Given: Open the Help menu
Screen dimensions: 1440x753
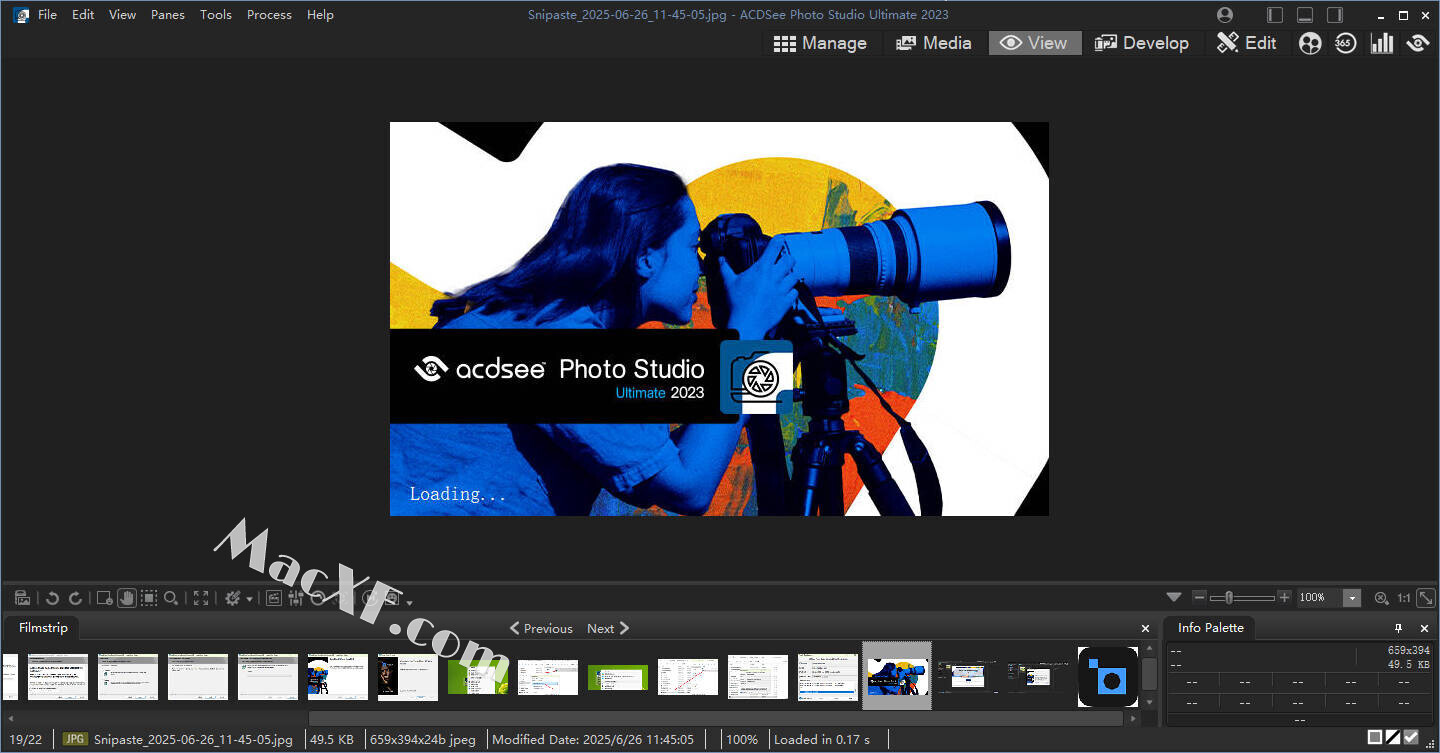Looking at the screenshot, I should pos(320,15).
